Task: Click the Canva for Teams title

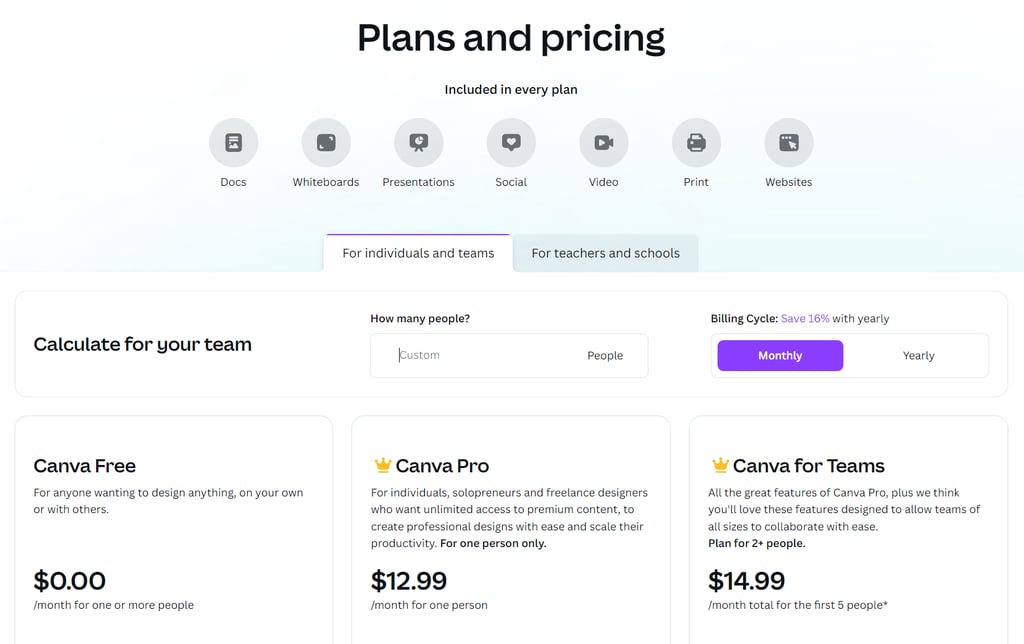Action: click(808, 466)
